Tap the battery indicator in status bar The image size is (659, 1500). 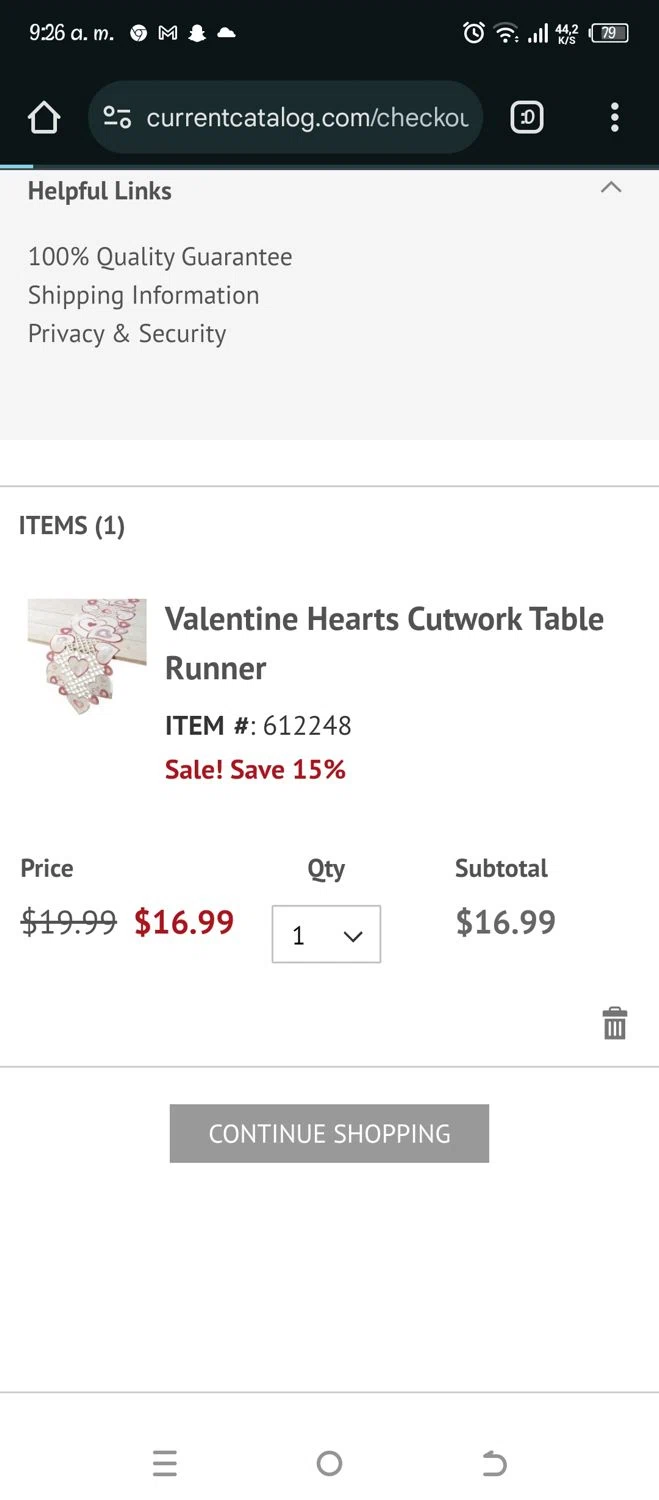(609, 33)
